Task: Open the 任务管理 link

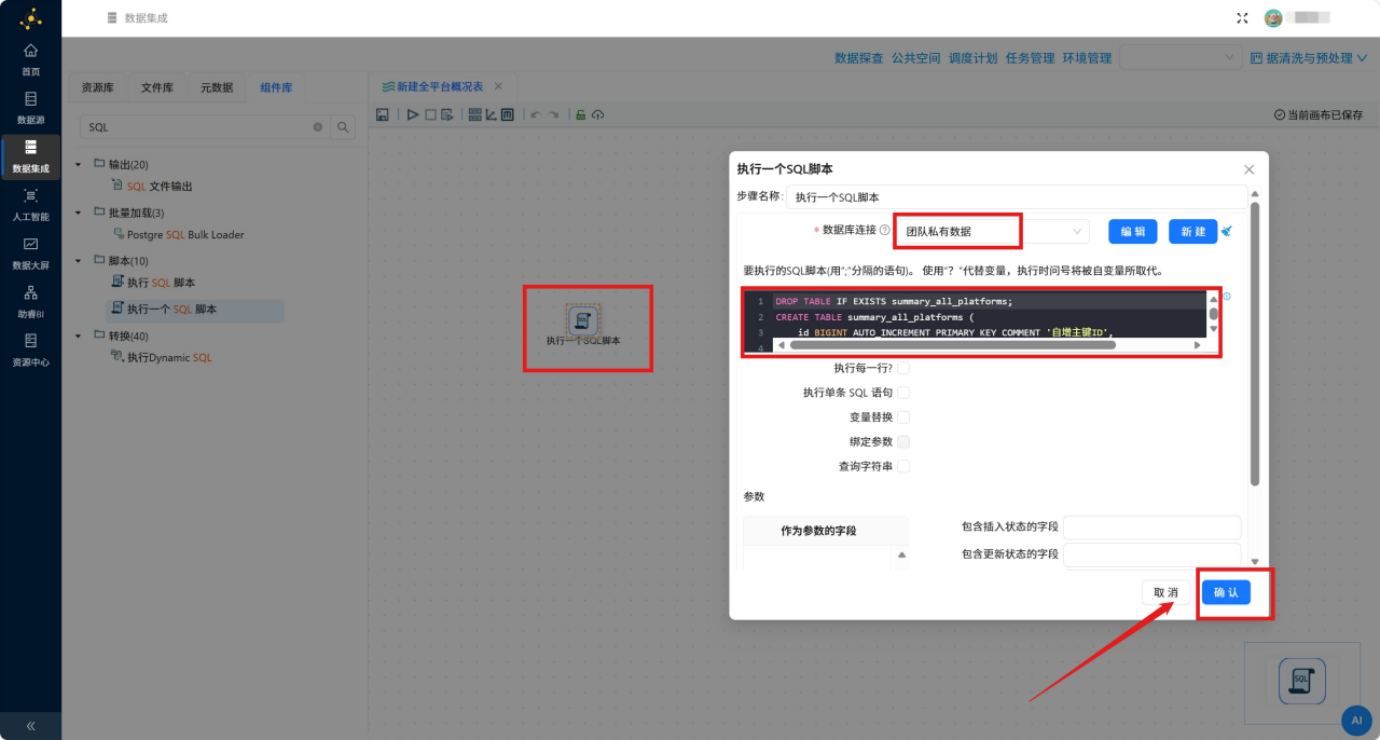Action: pyautogui.click(x=1030, y=58)
